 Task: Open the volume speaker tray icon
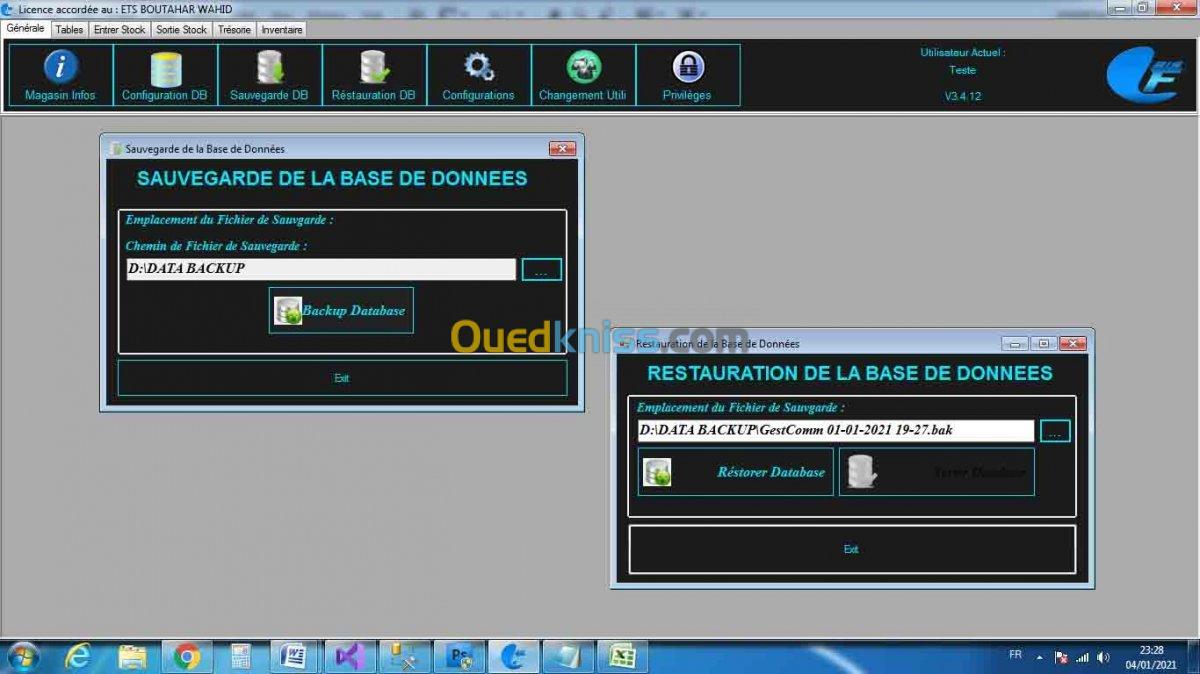pos(1103,657)
